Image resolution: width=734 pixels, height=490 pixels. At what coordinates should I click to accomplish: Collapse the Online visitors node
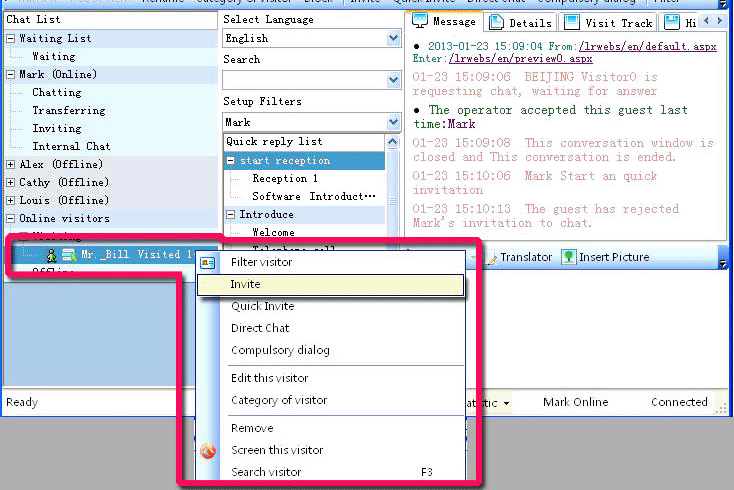[10, 219]
